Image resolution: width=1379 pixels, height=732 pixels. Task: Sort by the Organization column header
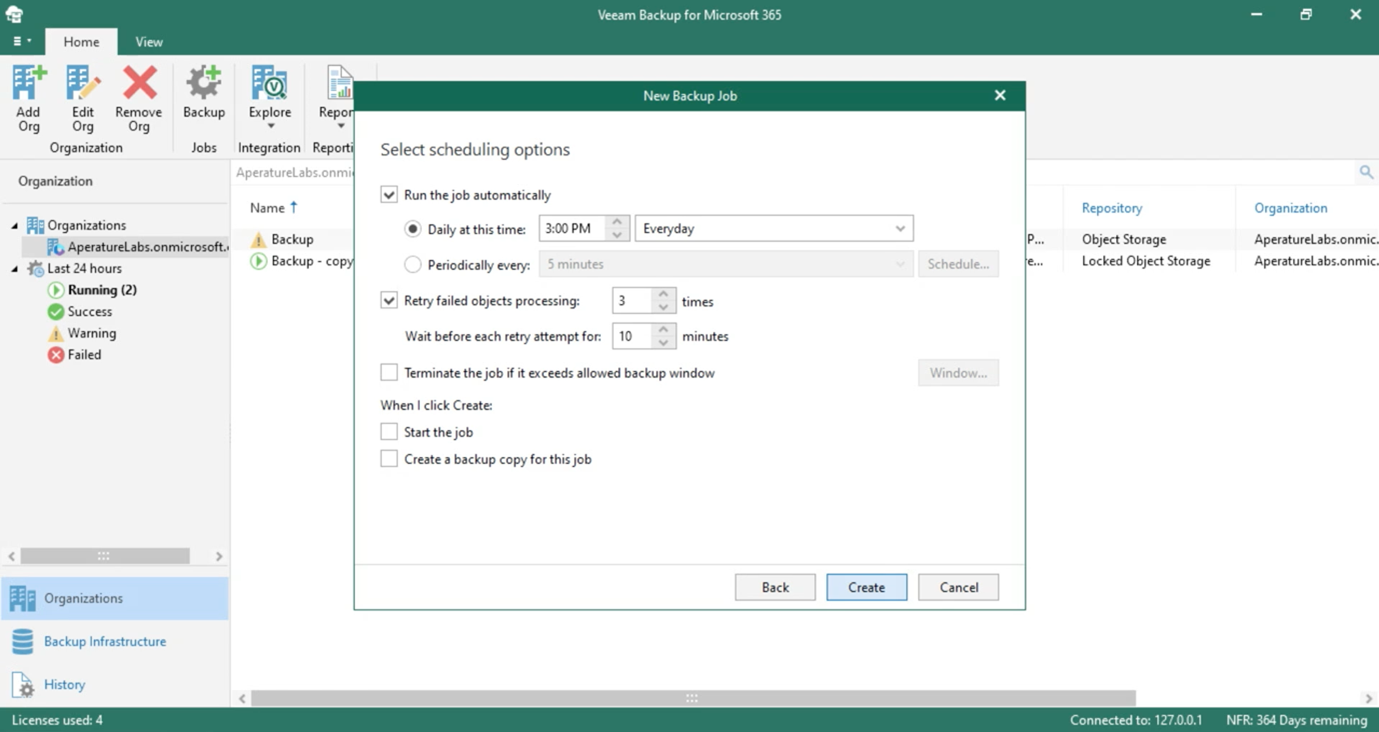point(1291,208)
